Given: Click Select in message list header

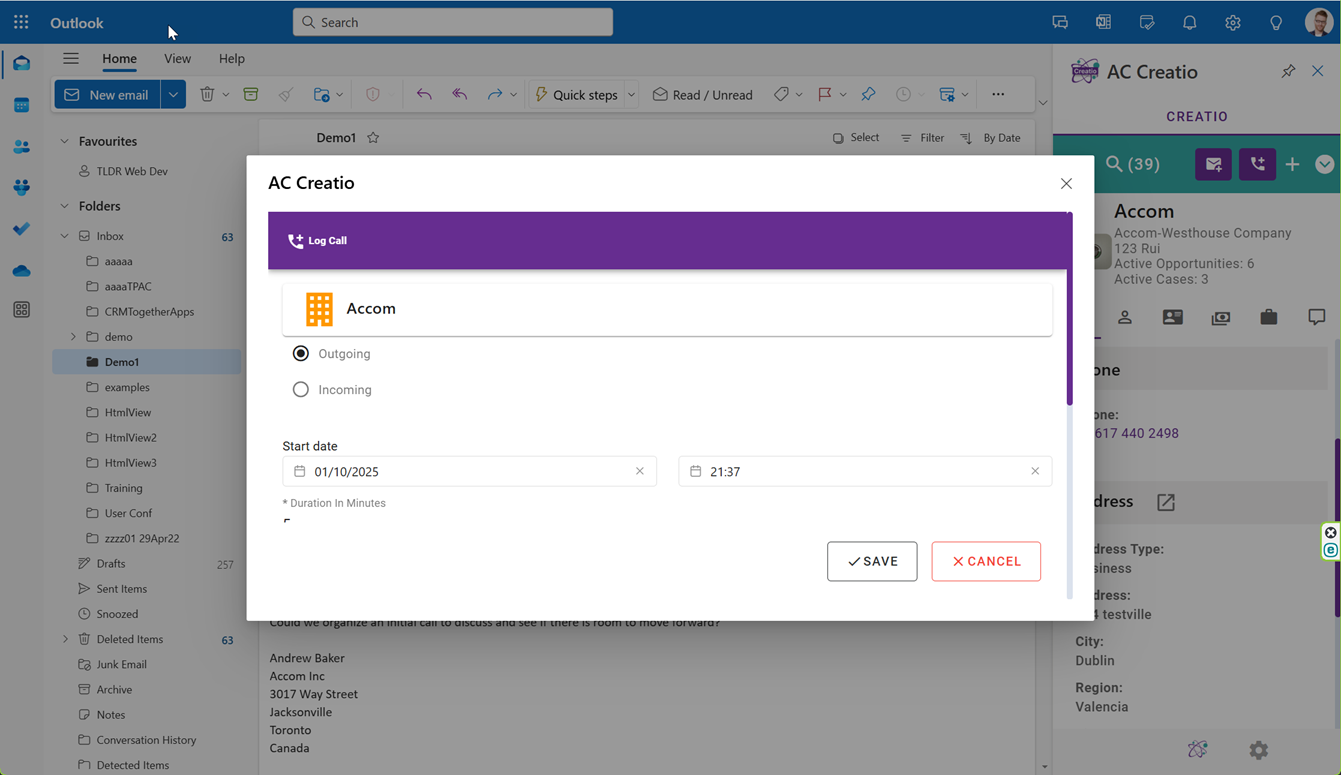Looking at the screenshot, I should (856, 138).
